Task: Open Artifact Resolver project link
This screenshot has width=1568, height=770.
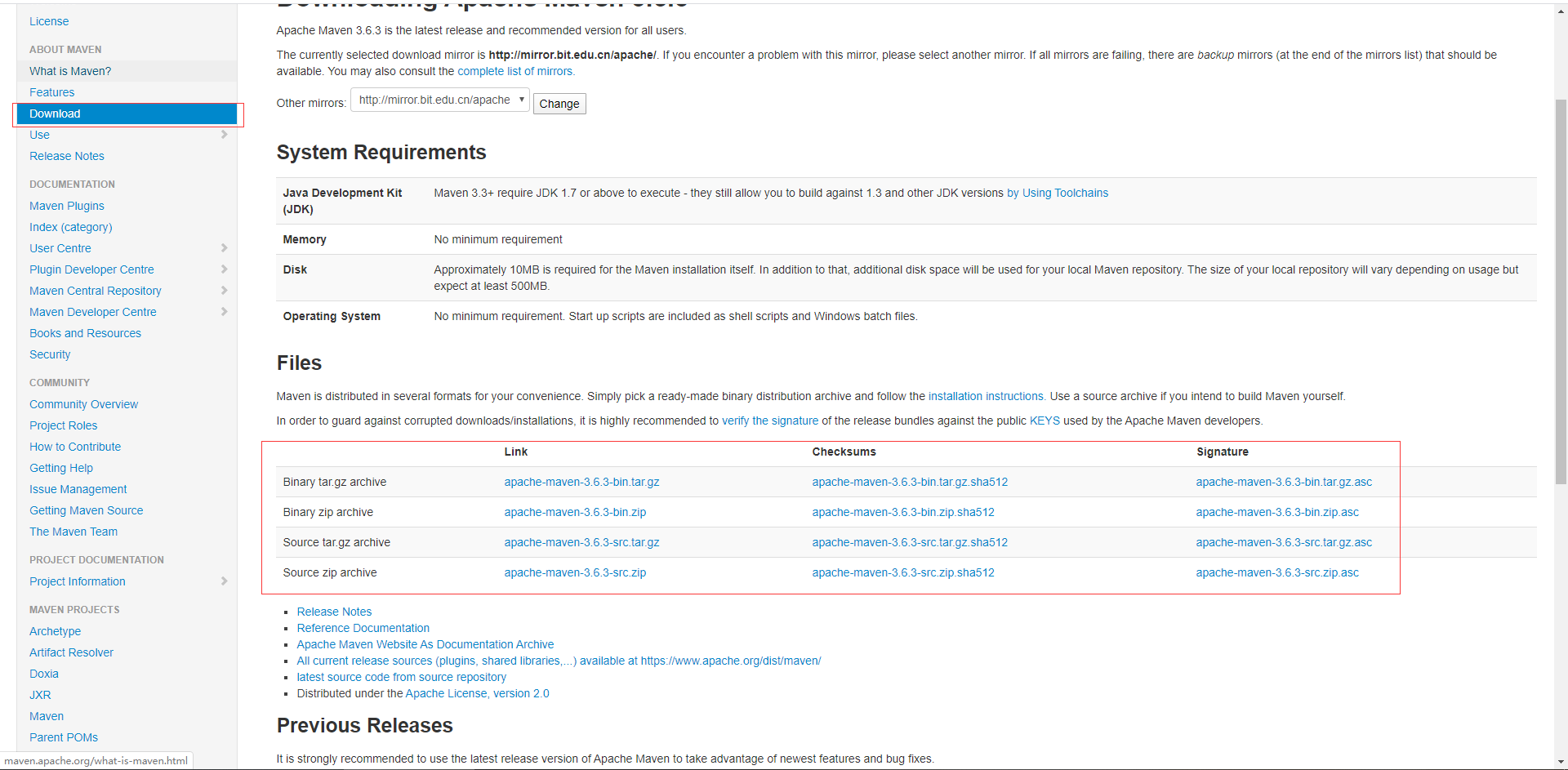Action: click(71, 652)
